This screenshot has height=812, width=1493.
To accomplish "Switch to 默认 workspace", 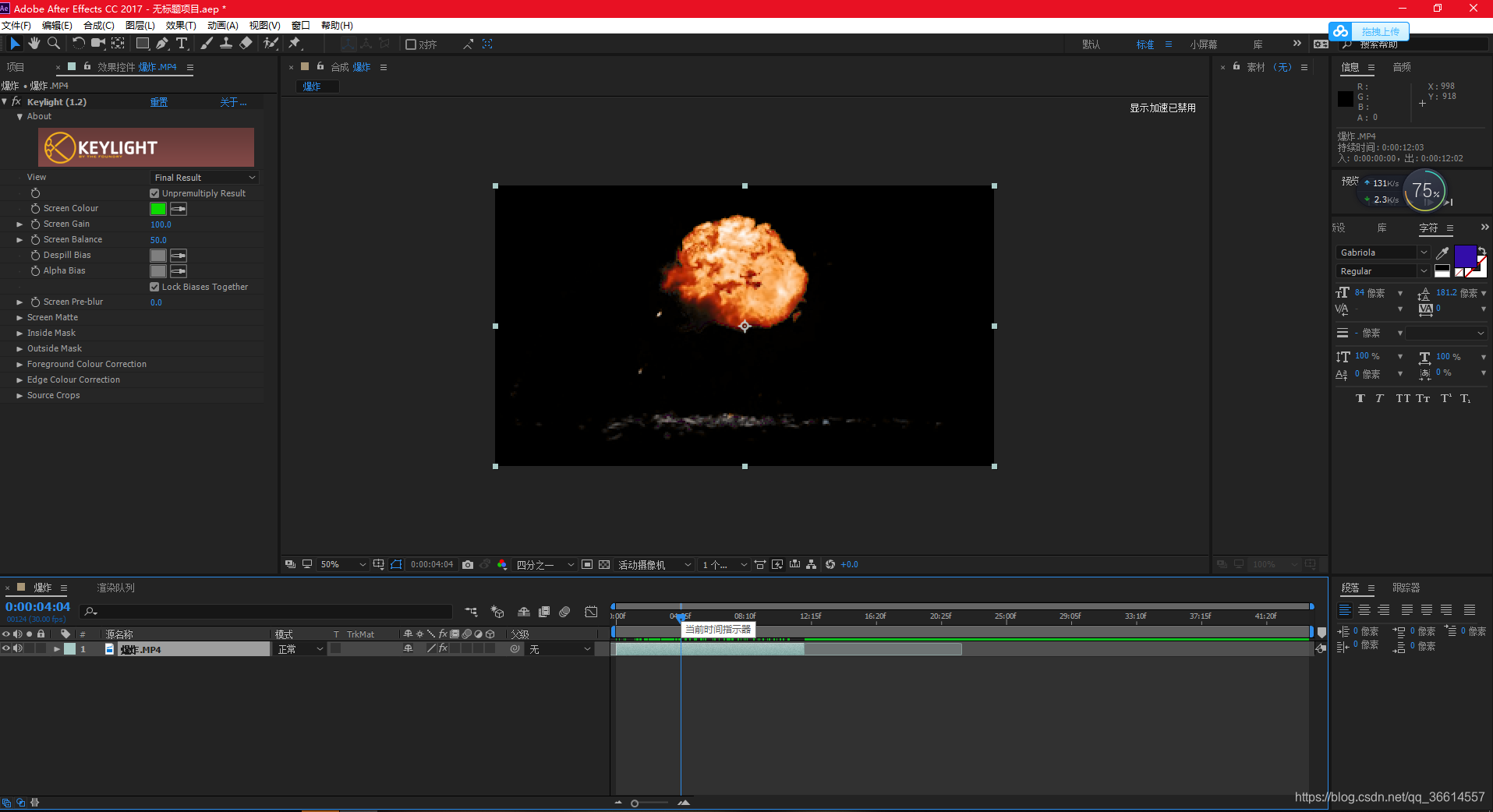I will (x=1091, y=44).
